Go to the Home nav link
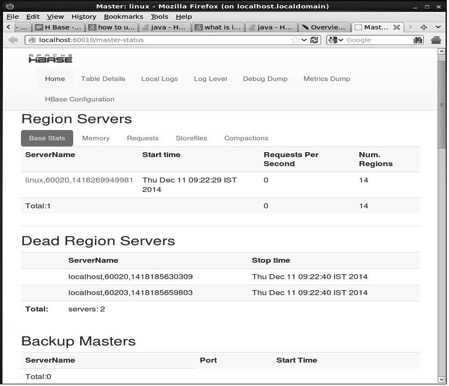 click(55, 79)
